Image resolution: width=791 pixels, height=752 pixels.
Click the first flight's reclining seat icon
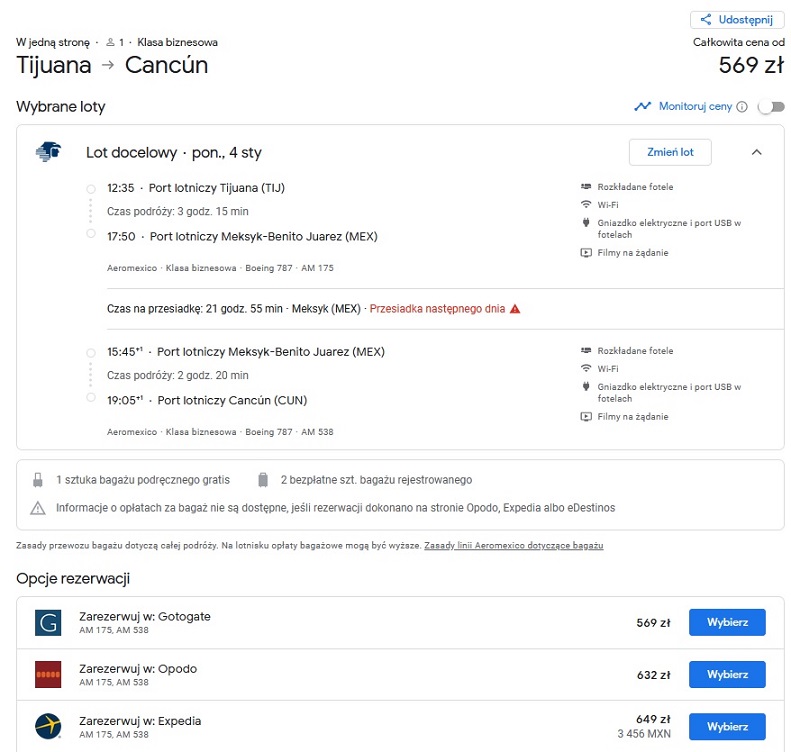click(586, 187)
